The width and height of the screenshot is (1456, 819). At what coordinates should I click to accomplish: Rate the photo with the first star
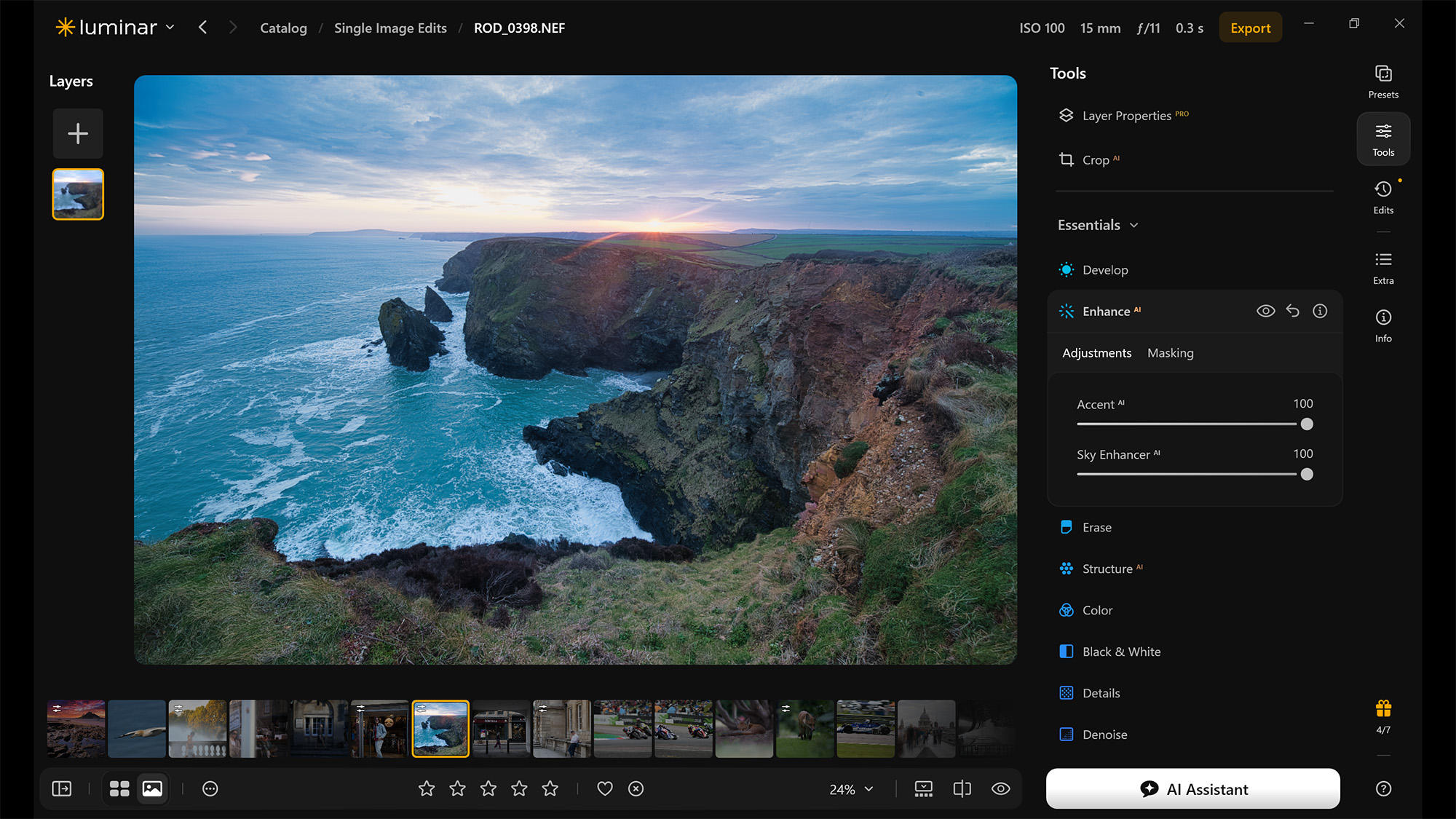pyautogui.click(x=427, y=788)
